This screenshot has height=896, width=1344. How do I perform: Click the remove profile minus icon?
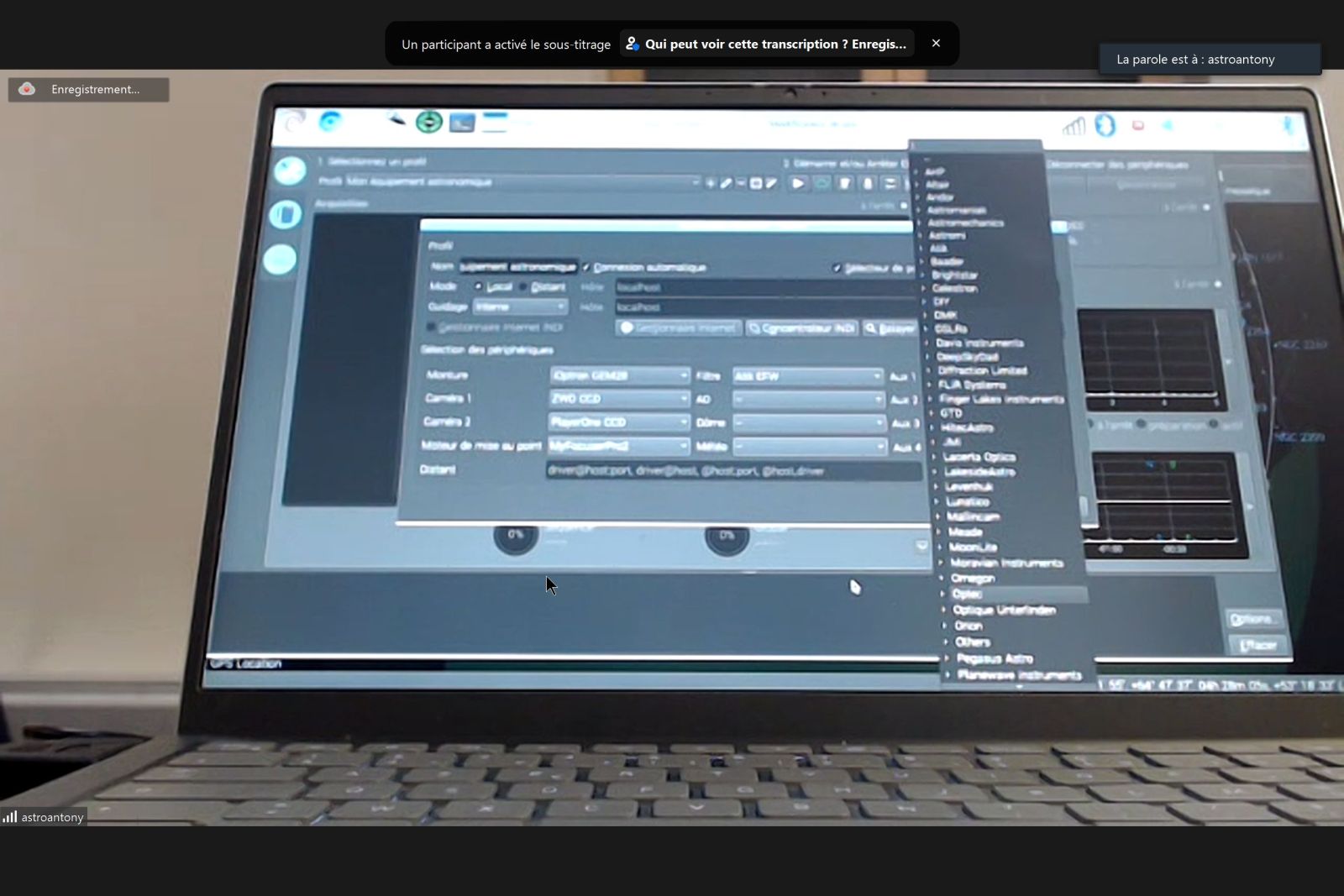point(740,183)
